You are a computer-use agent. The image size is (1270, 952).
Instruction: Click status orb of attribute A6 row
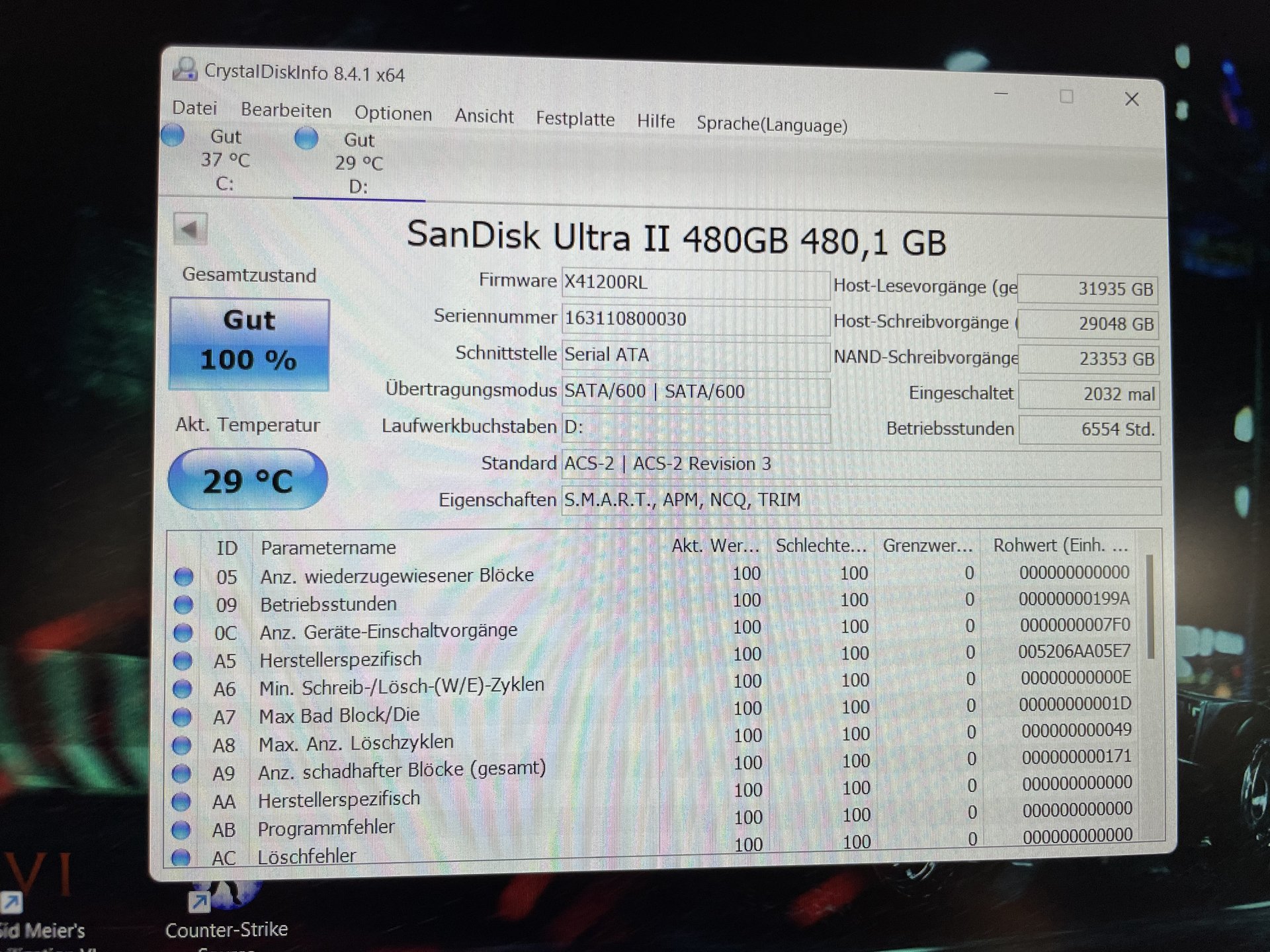pos(182,689)
